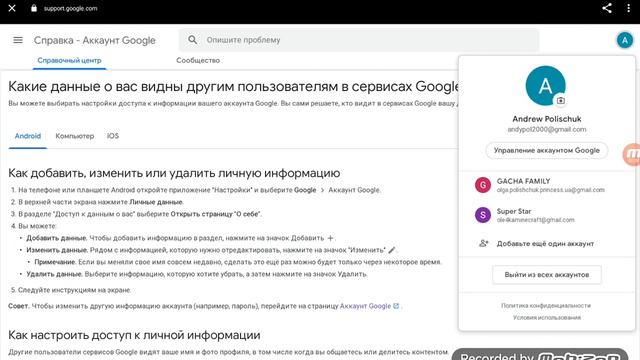Click the camera icon on profile photo
The image size is (640, 360).
[x=561, y=100]
